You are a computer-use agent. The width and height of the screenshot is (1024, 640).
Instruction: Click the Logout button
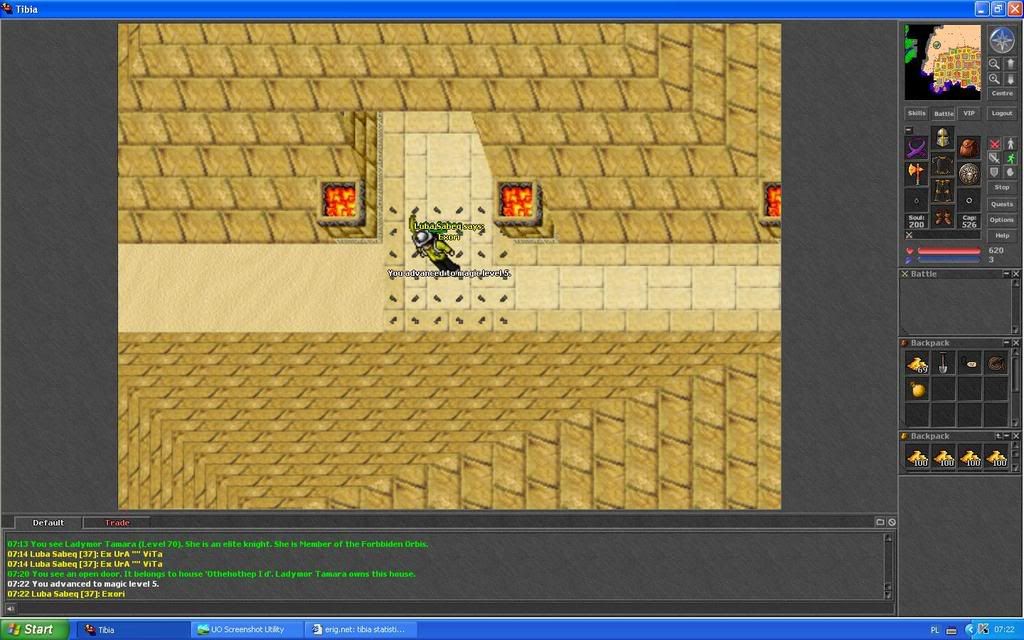pyautogui.click(x=1002, y=113)
